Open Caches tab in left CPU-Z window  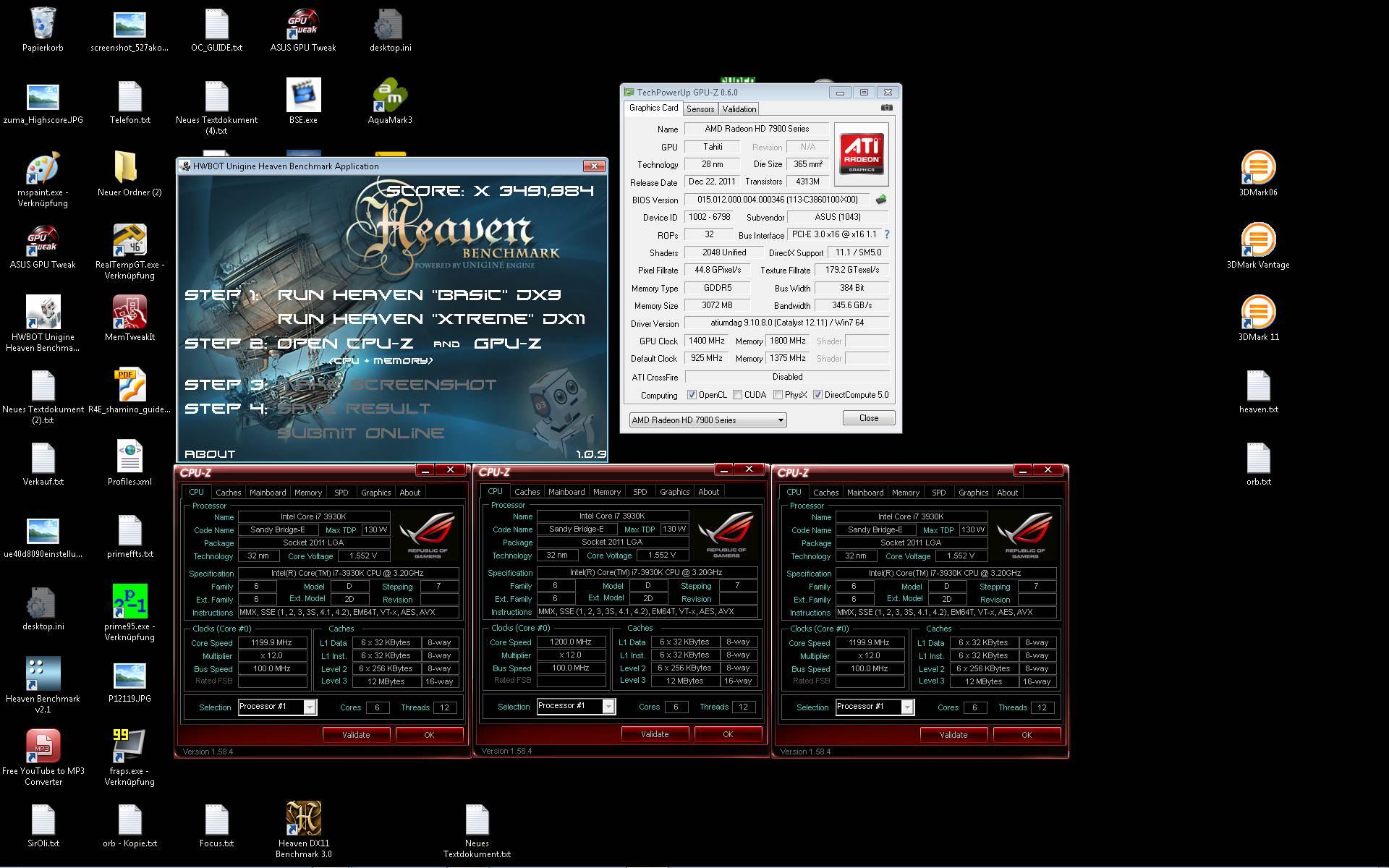click(x=229, y=493)
